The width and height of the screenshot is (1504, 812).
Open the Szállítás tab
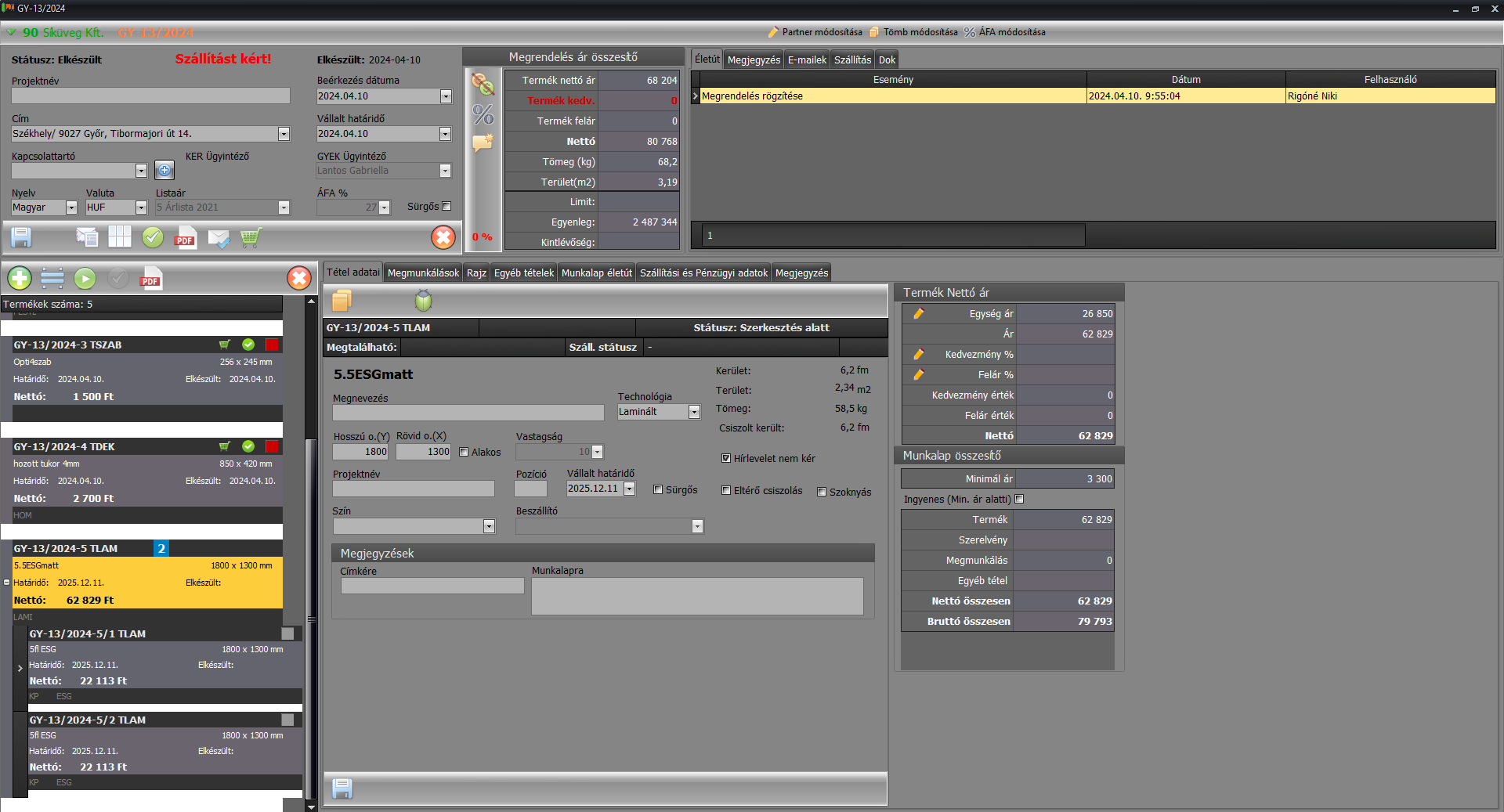click(852, 60)
